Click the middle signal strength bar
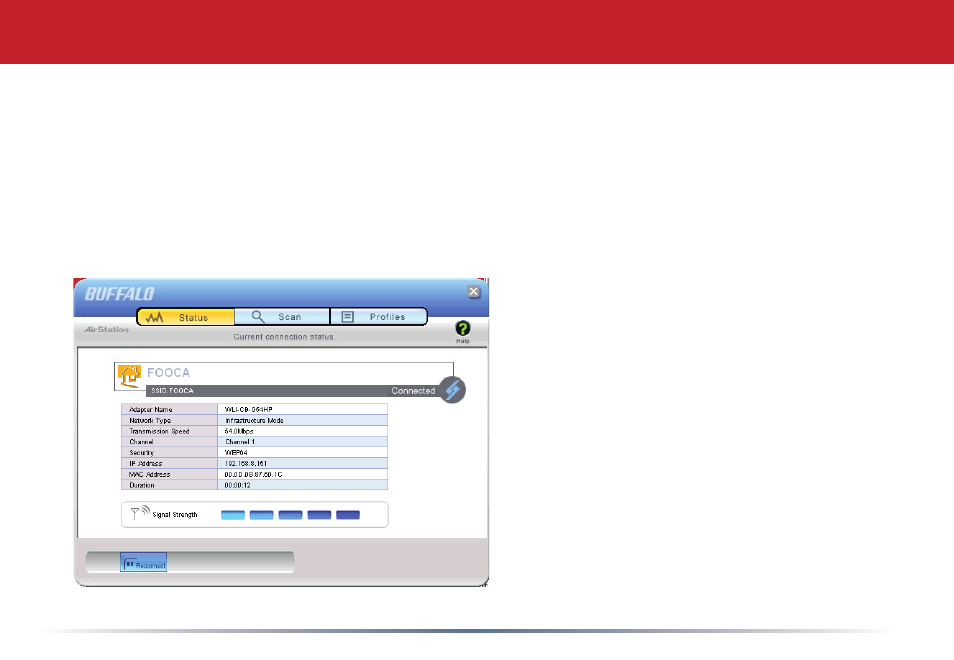This screenshot has width=954, height=660. [290, 515]
